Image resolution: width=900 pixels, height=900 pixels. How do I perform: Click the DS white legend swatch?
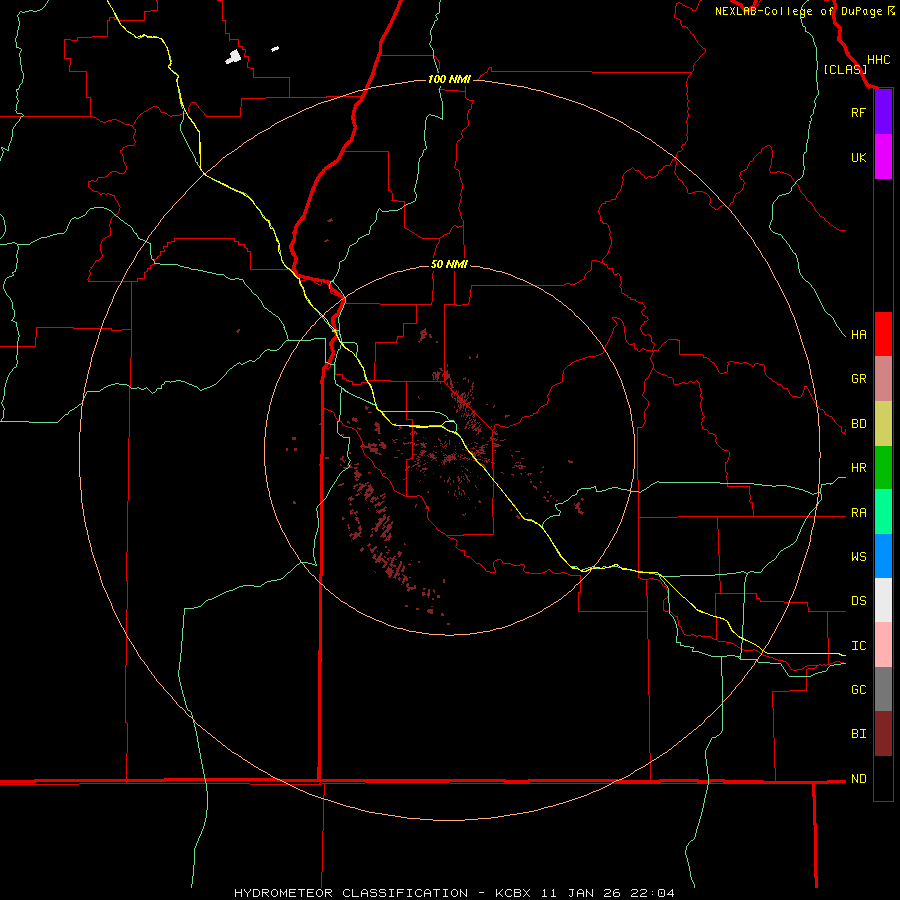[883, 600]
